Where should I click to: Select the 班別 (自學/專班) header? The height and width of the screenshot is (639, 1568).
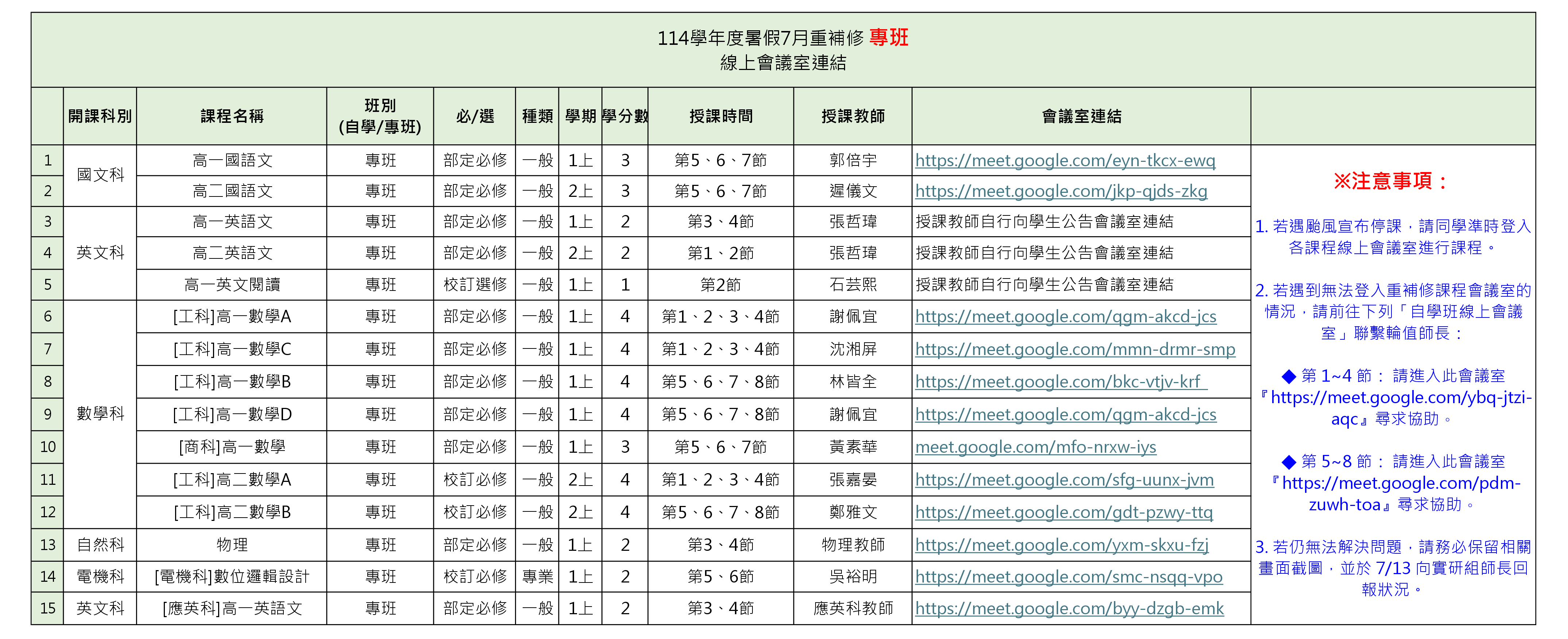tap(380, 116)
